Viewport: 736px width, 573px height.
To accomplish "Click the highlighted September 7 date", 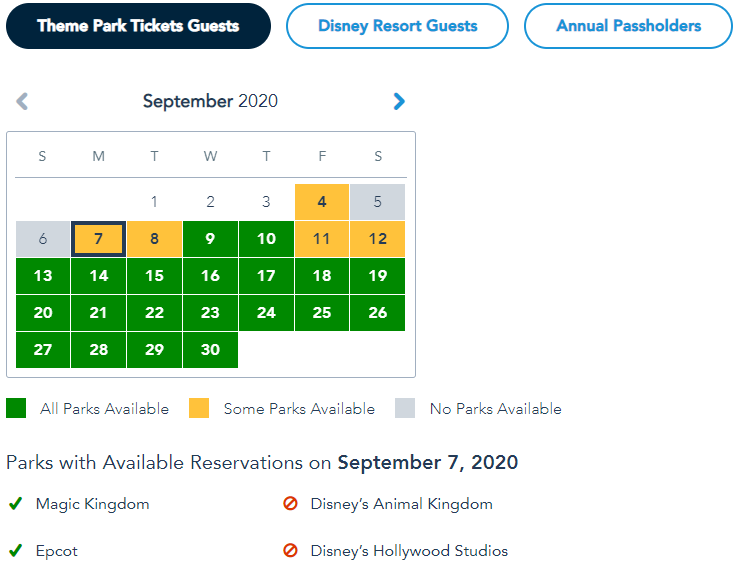I will coord(98,239).
